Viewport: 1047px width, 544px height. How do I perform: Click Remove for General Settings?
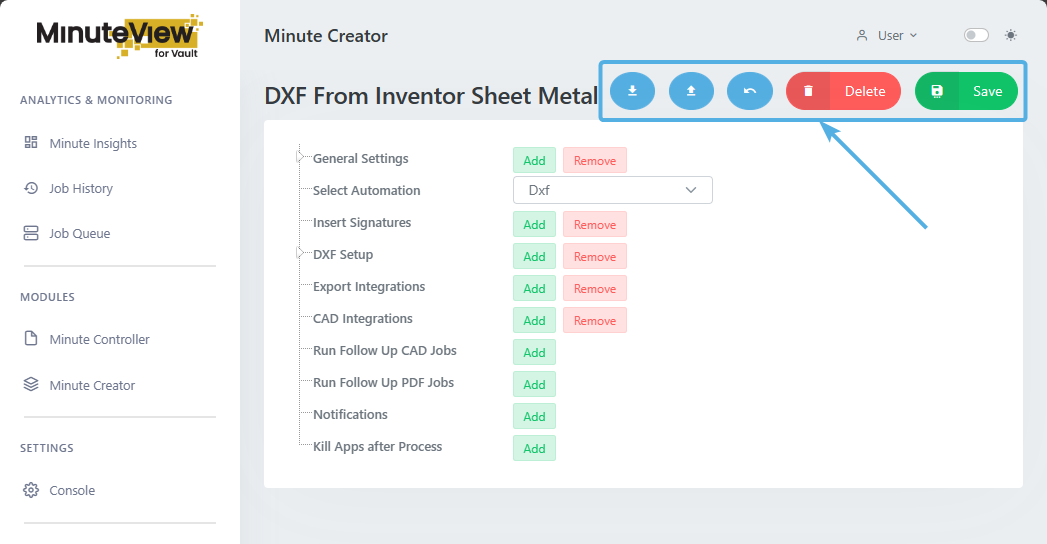pyautogui.click(x=594, y=160)
